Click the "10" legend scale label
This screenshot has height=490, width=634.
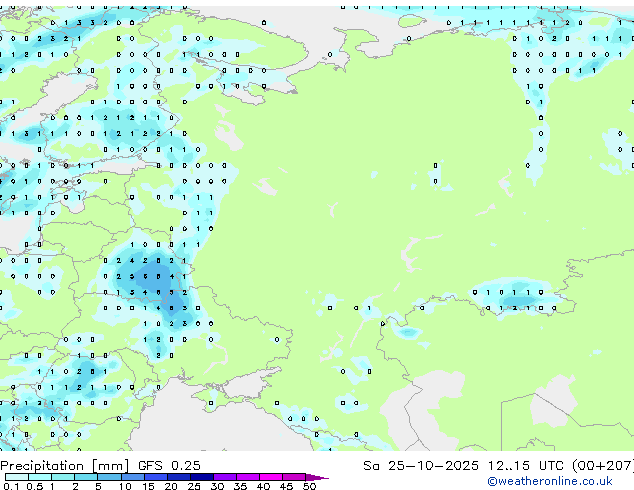point(125,486)
